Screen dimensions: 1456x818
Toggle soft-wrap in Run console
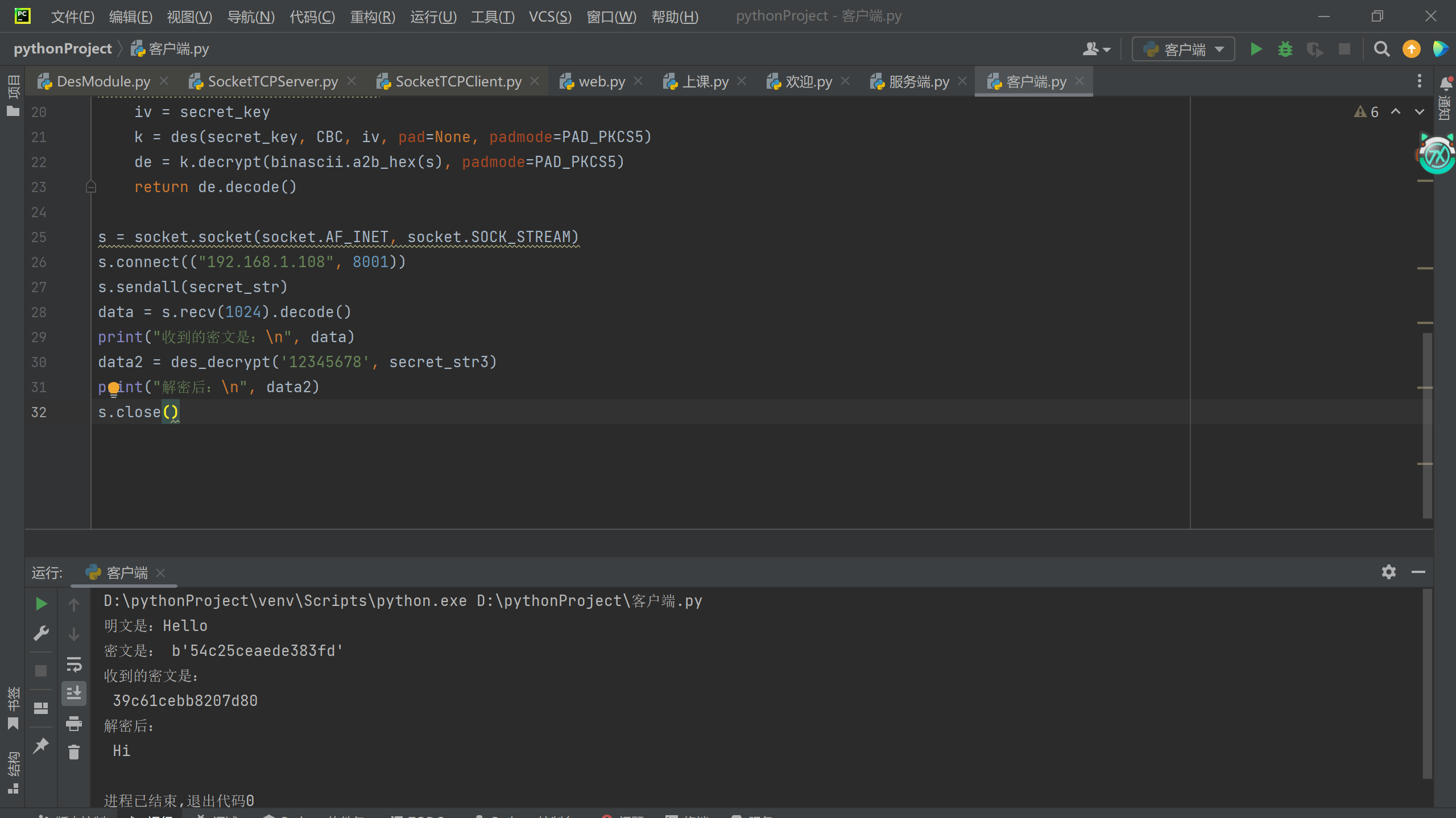(x=74, y=664)
